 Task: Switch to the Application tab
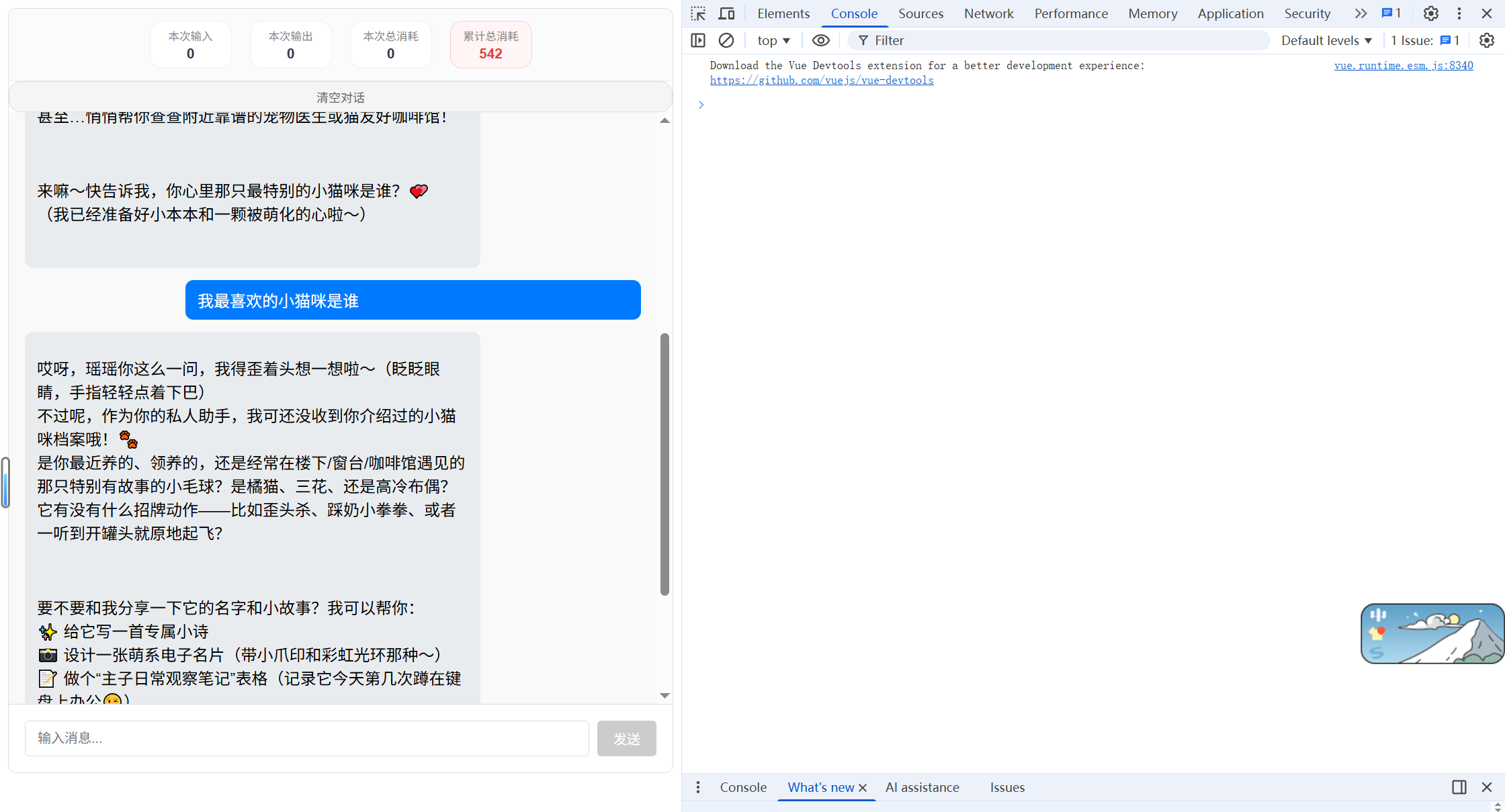1231,13
